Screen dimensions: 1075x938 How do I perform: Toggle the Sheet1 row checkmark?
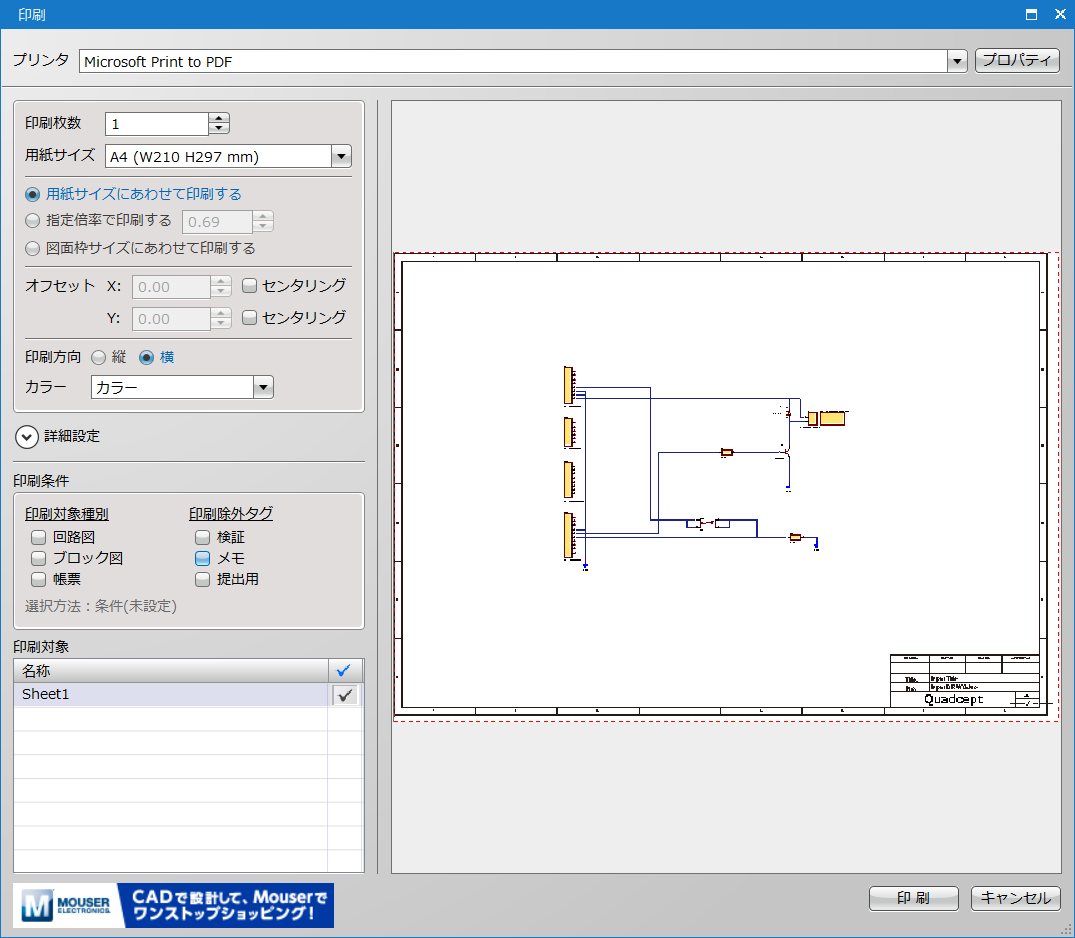pyautogui.click(x=345, y=695)
